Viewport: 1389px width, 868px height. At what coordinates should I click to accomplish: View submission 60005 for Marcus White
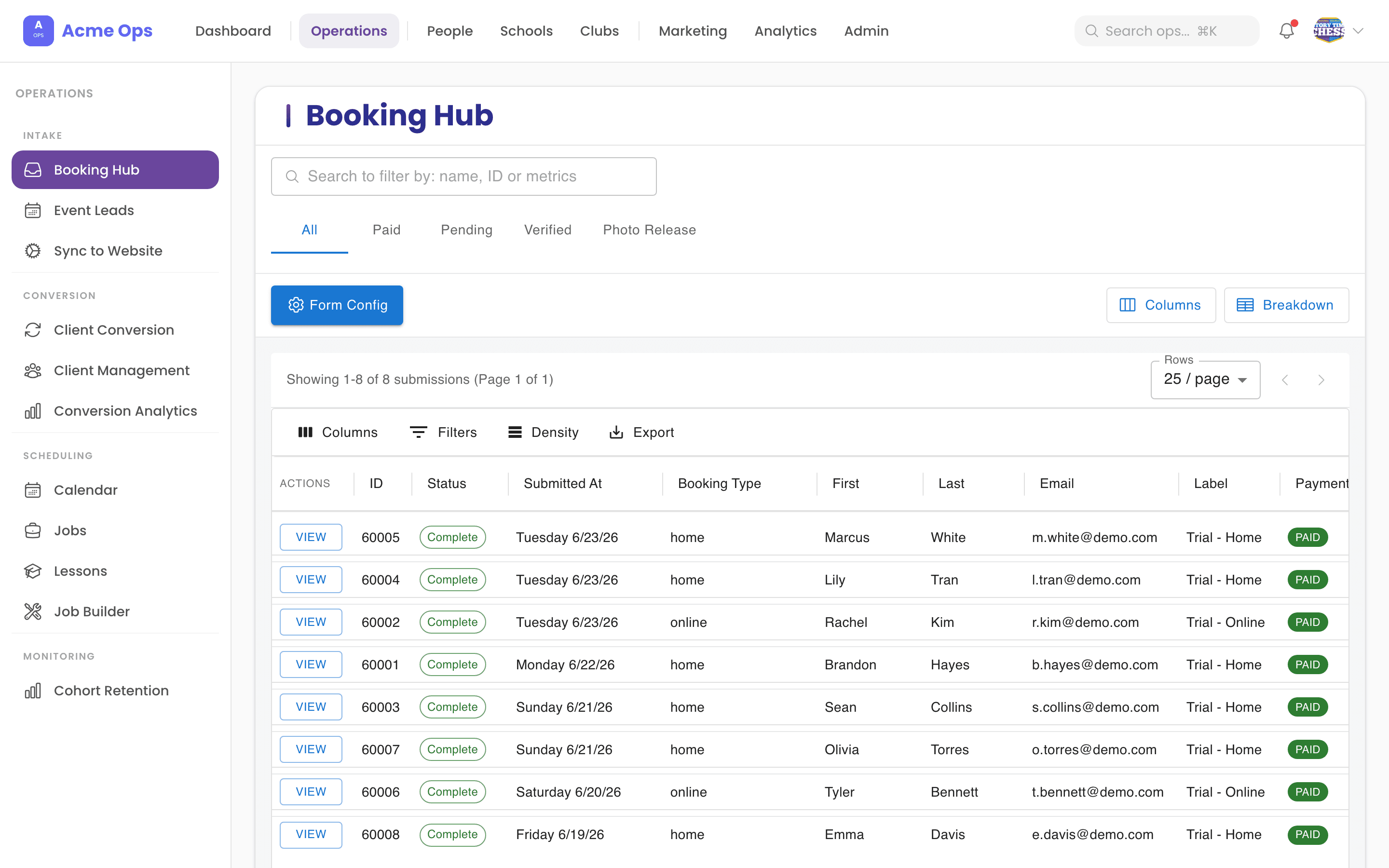pyautogui.click(x=311, y=537)
